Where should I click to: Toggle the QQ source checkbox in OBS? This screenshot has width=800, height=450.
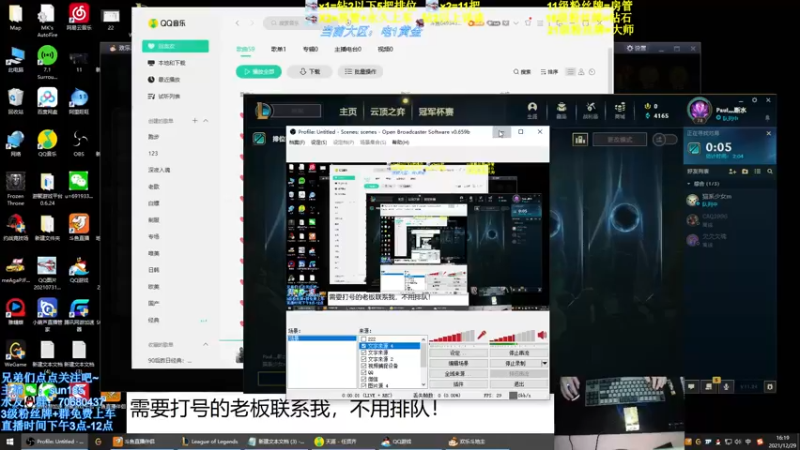tap(364, 372)
